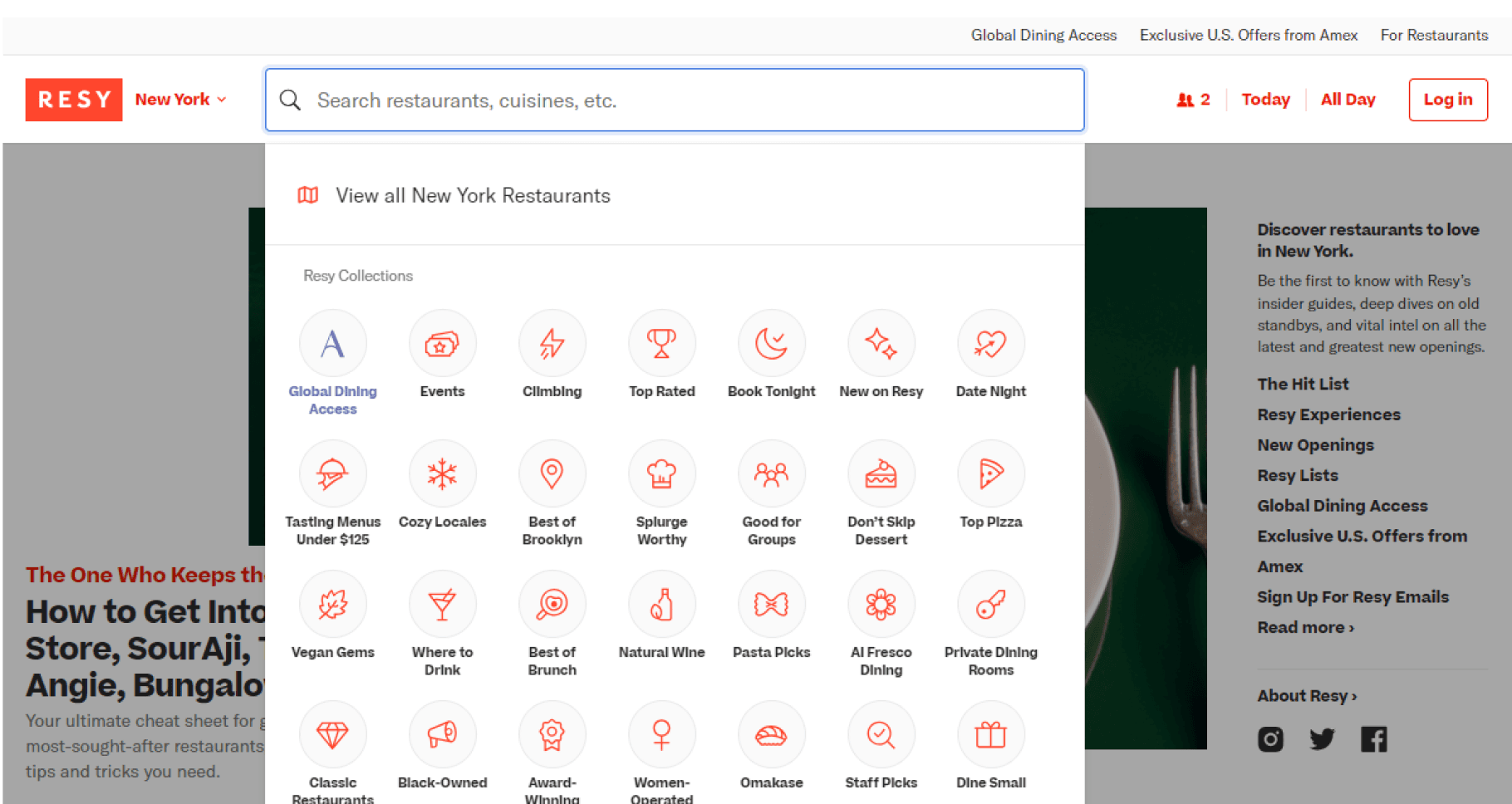Open sidebar Exclusive U.S. Offers from Amex
The image size is (1512, 804).
tap(1362, 552)
